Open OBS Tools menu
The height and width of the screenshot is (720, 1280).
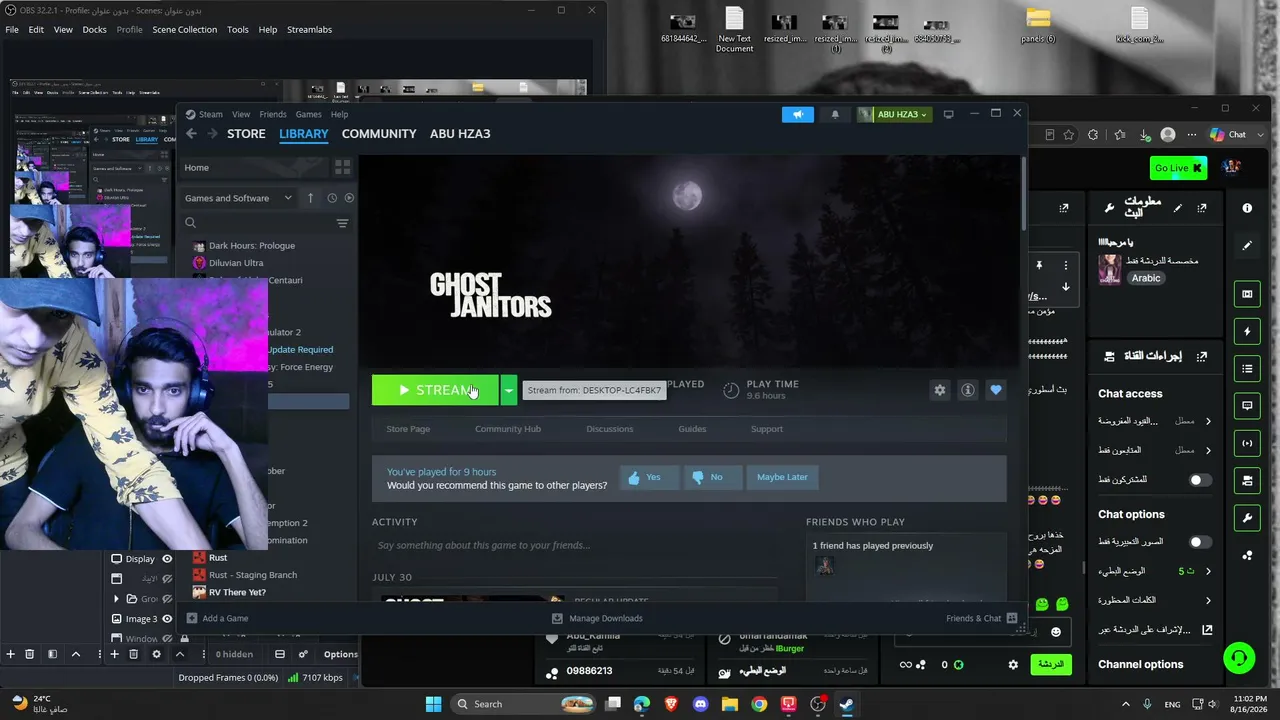[x=237, y=29]
